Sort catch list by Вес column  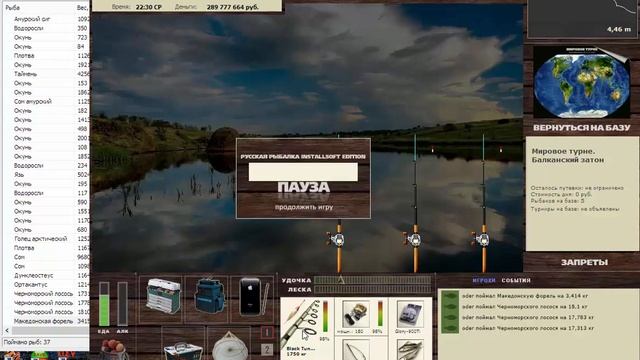coord(82,7)
